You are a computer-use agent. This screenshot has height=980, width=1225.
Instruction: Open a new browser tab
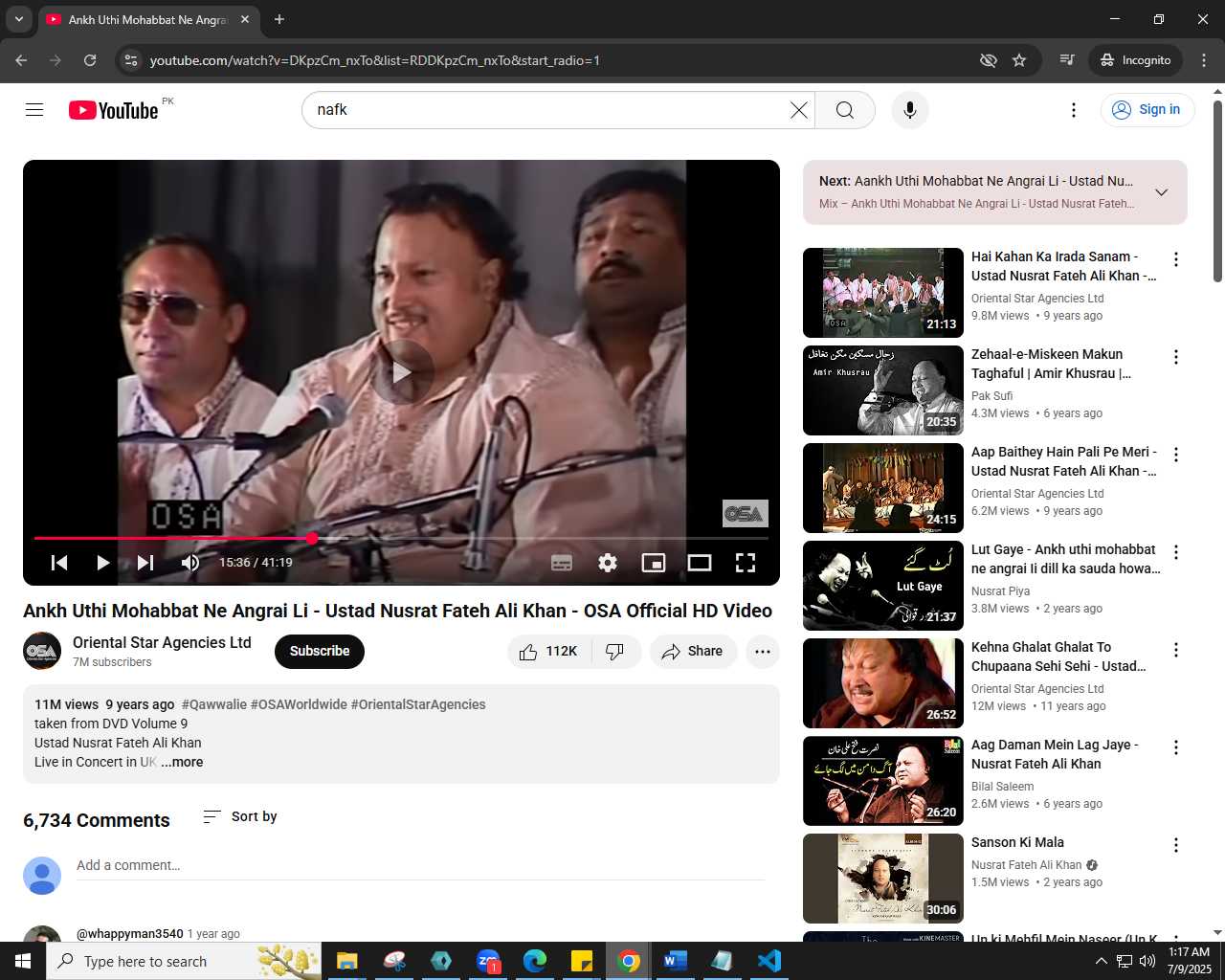[279, 19]
